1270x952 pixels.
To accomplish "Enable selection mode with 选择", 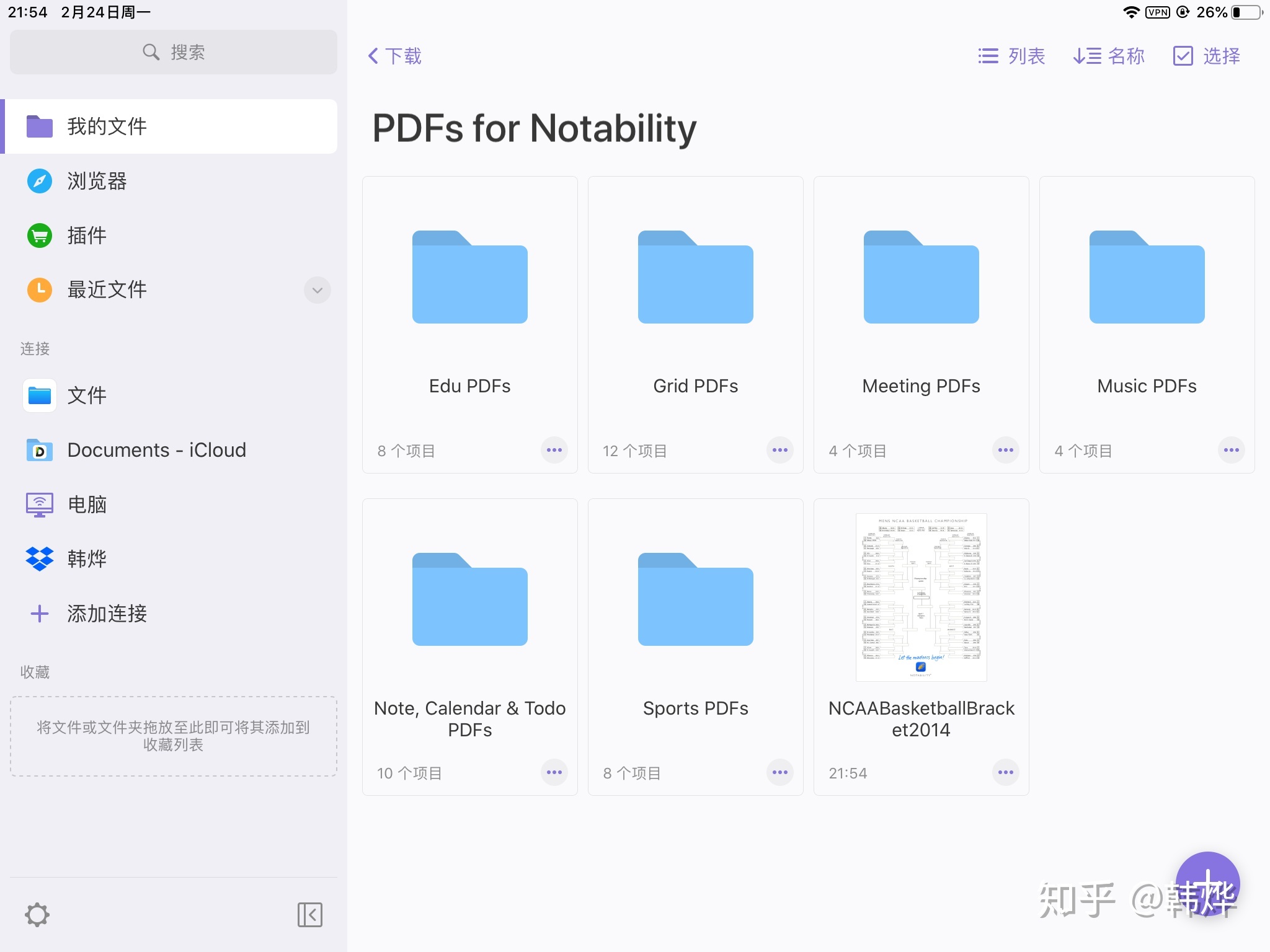I will 1207,56.
